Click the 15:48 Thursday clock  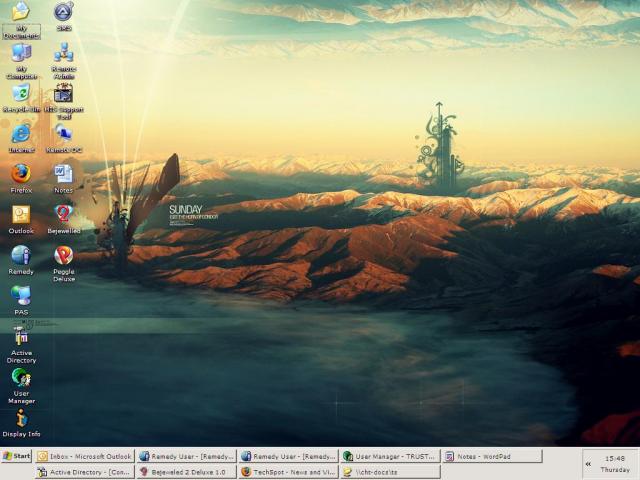[x=615, y=464]
